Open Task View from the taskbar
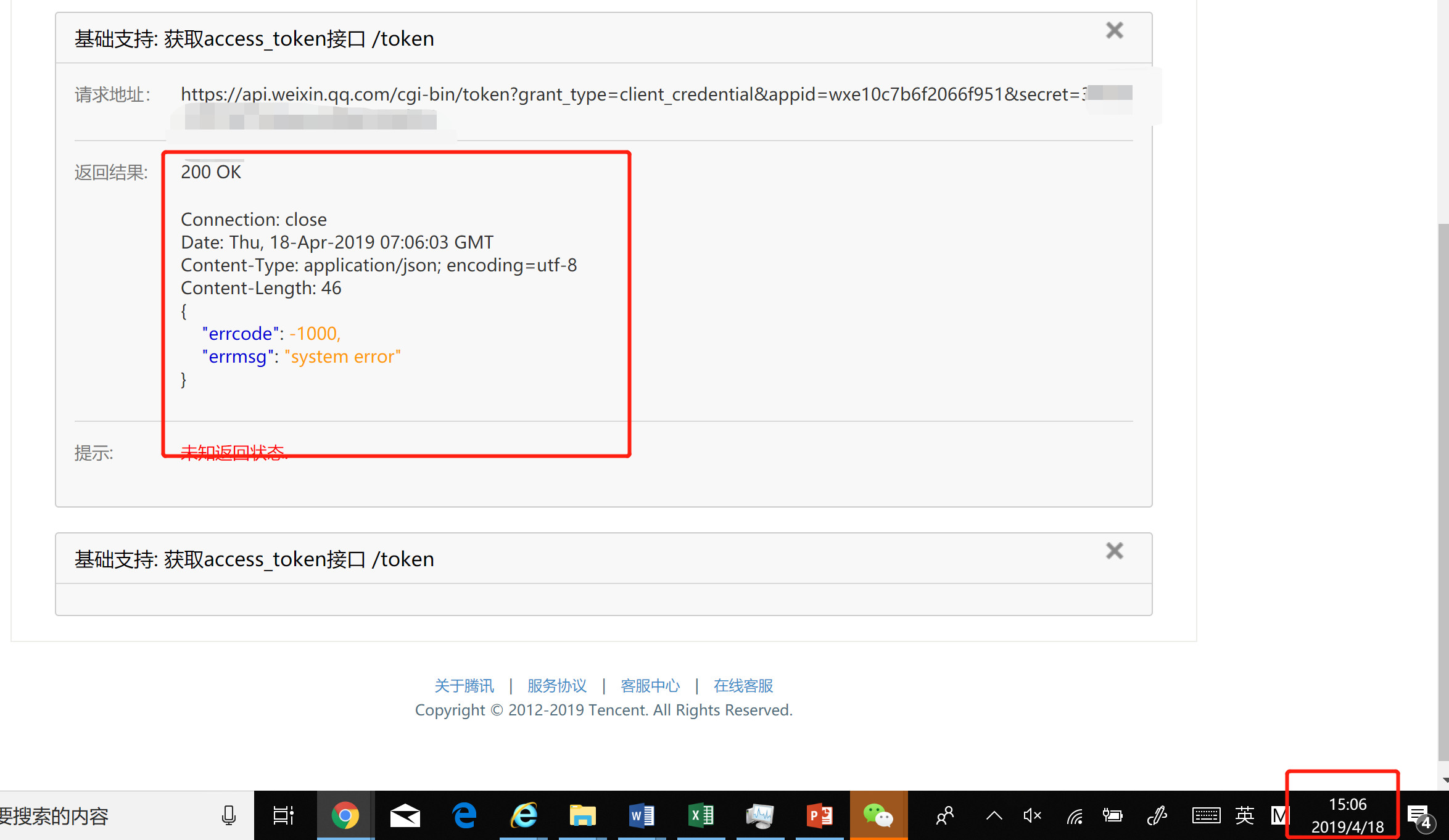The height and width of the screenshot is (840, 1449). coord(284,816)
